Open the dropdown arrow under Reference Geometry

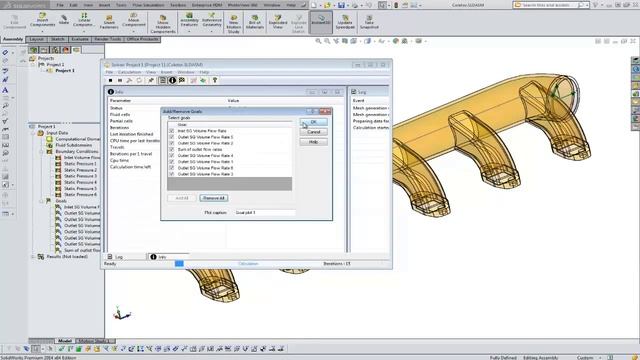pyautogui.click(x=212, y=31)
